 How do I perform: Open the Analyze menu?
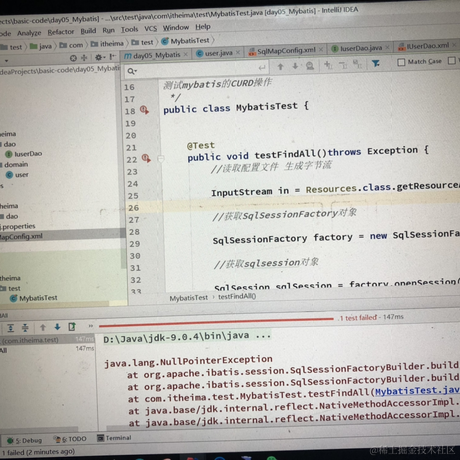click(x=29, y=33)
